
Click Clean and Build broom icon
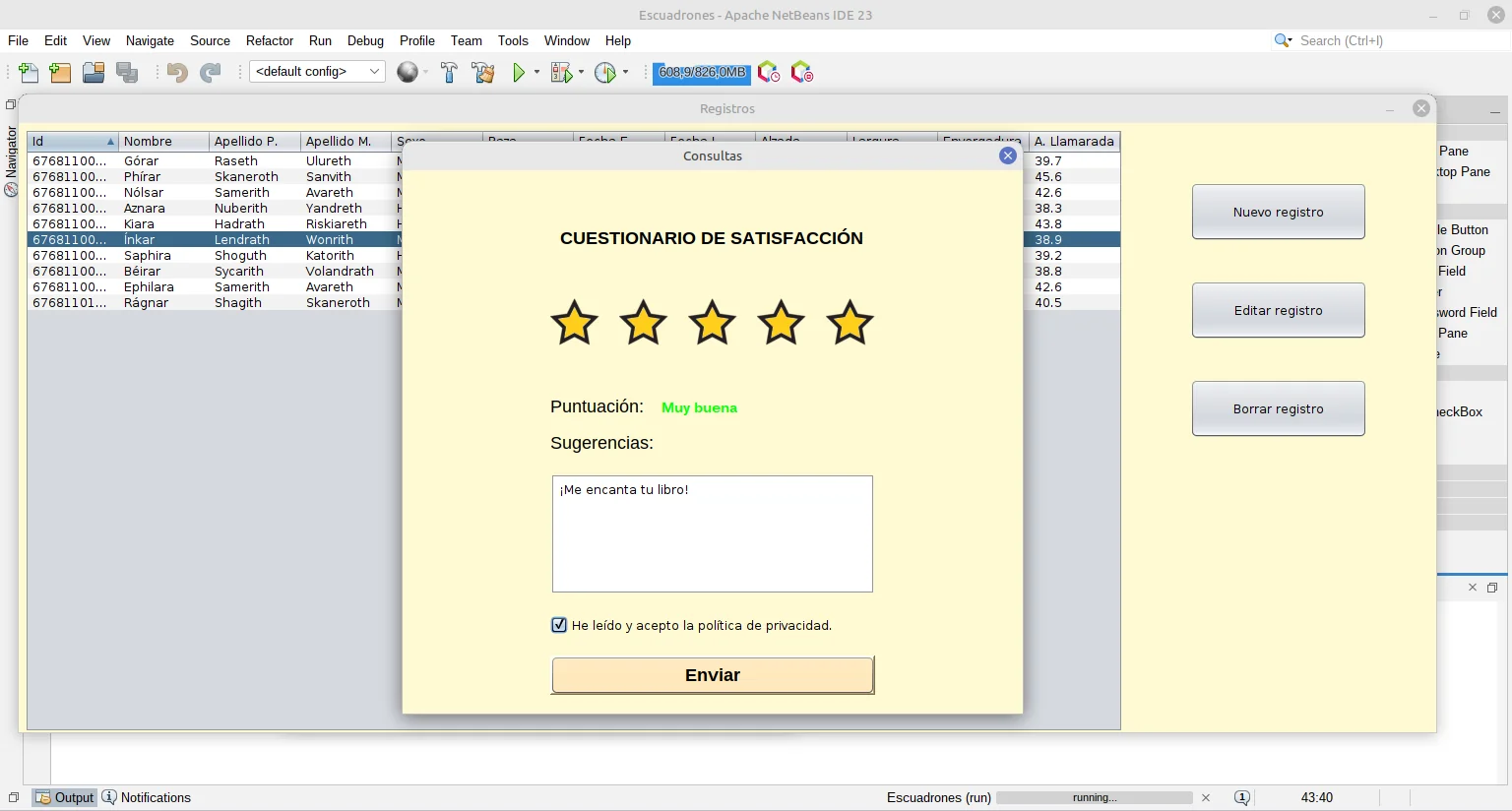click(x=482, y=72)
